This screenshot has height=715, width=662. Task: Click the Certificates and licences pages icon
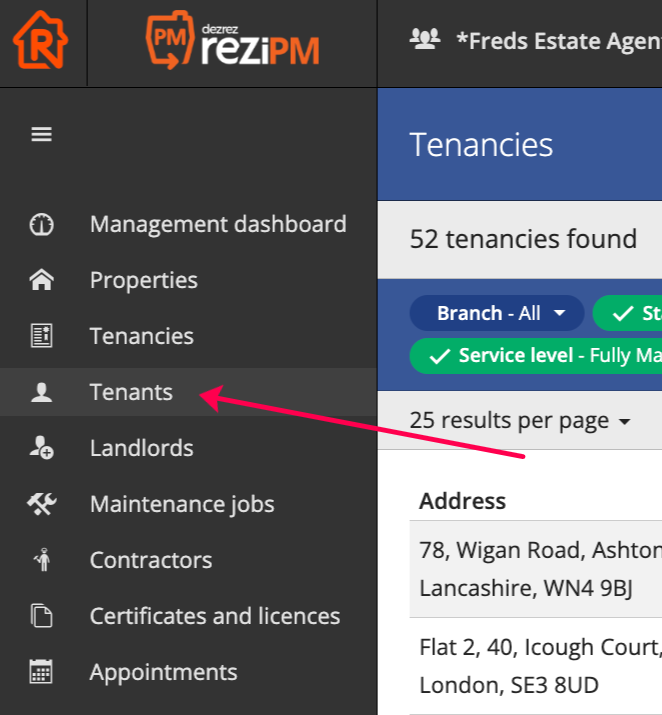coord(41,616)
